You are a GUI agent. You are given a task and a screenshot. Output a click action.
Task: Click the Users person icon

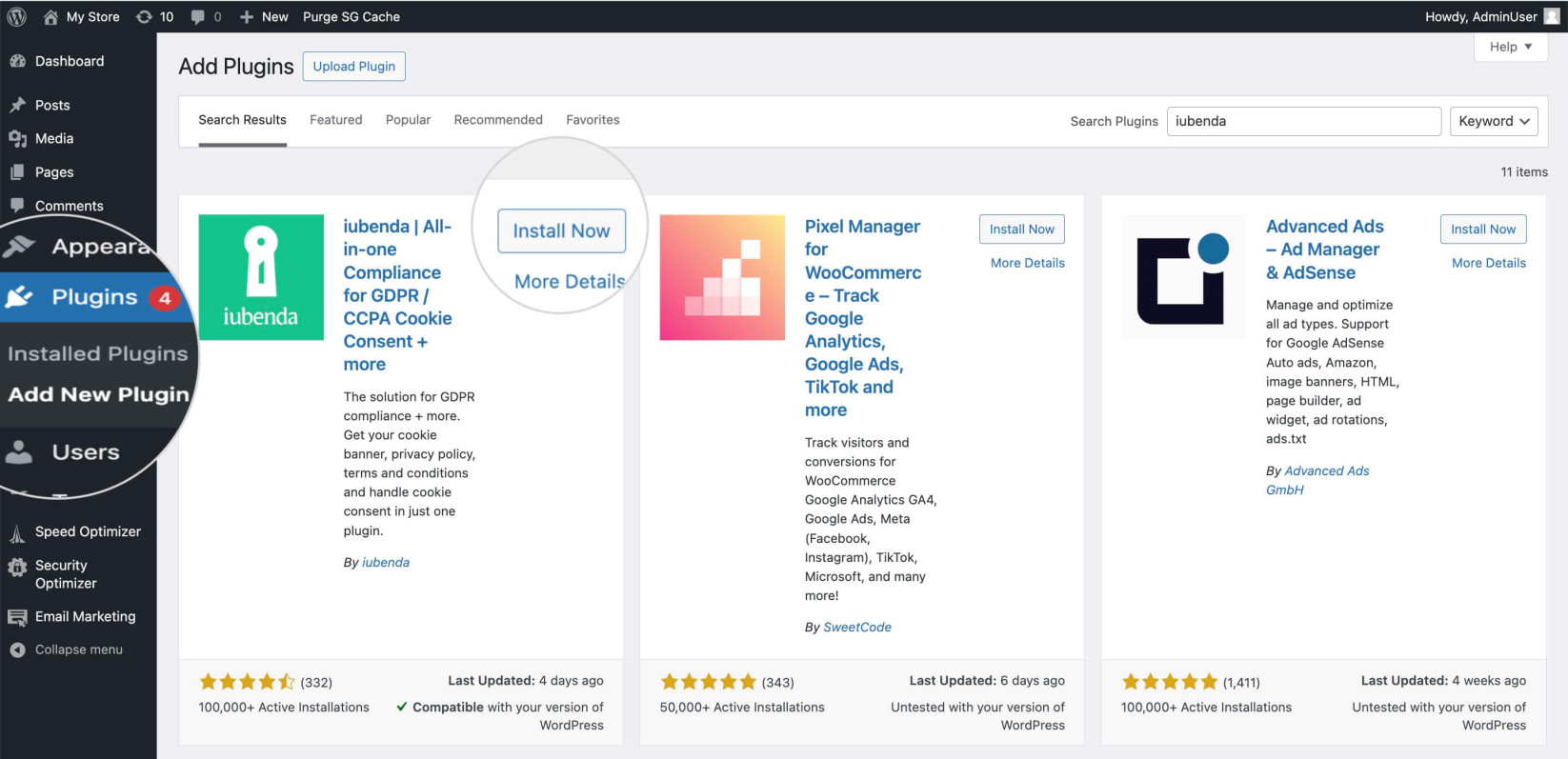(19, 451)
